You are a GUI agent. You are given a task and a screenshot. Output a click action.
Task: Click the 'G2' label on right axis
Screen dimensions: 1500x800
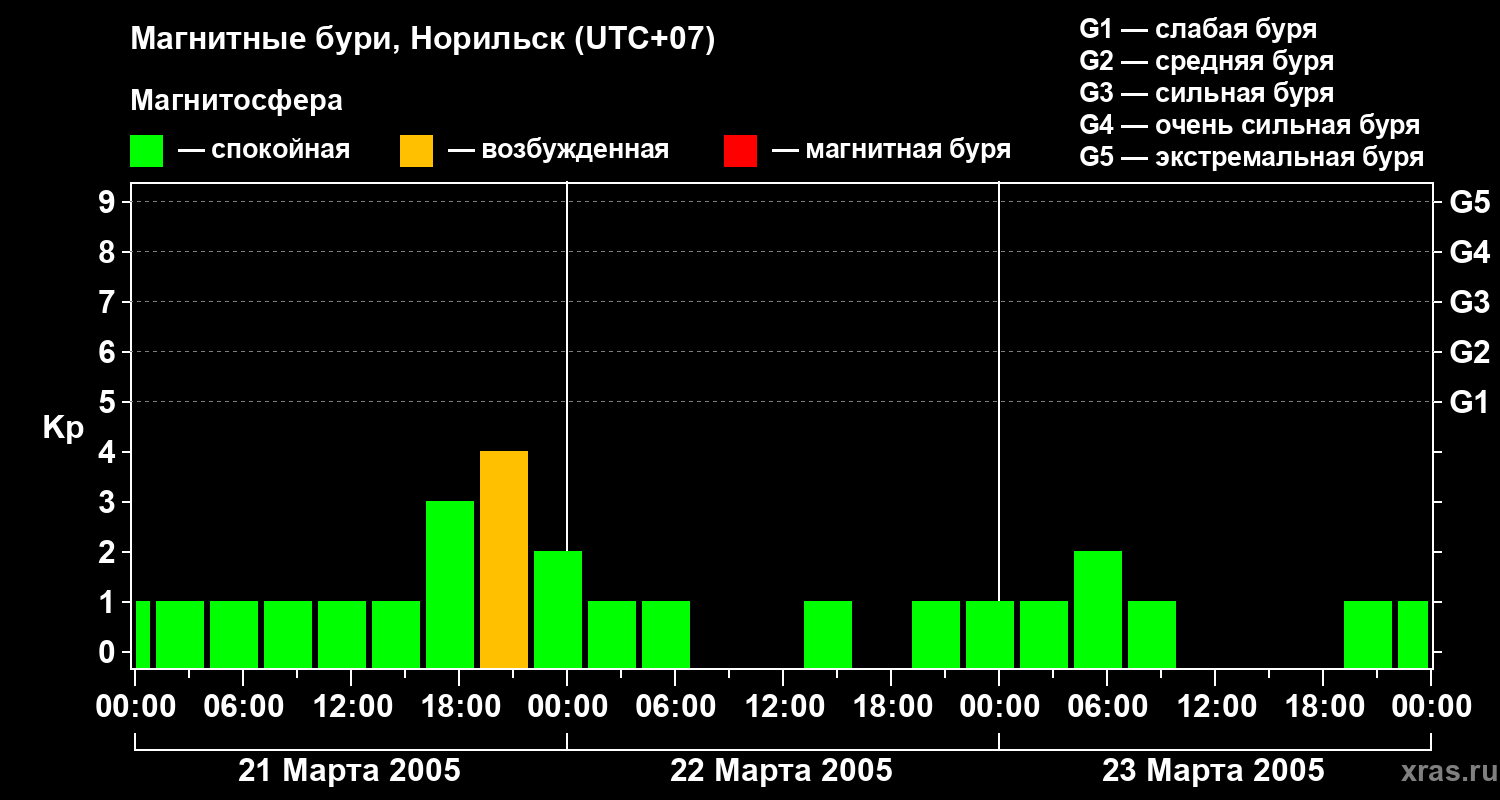click(x=1469, y=352)
